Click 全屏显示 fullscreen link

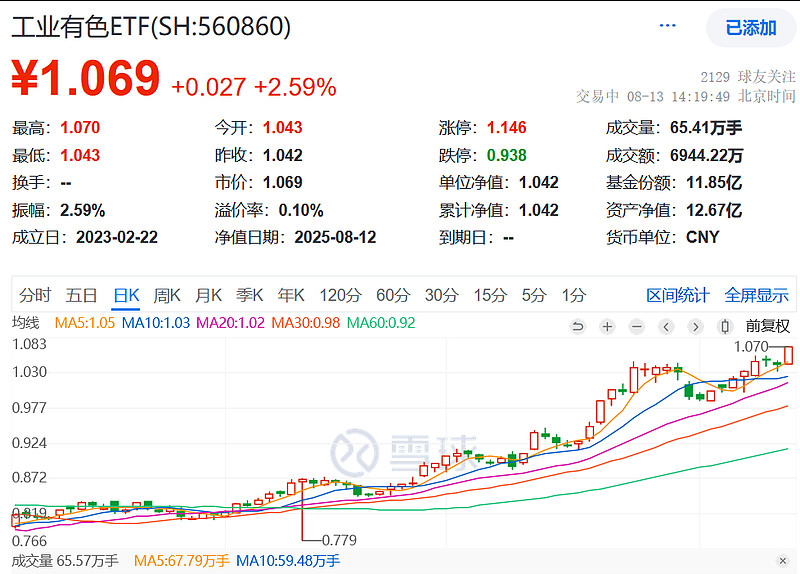pos(756,295)
